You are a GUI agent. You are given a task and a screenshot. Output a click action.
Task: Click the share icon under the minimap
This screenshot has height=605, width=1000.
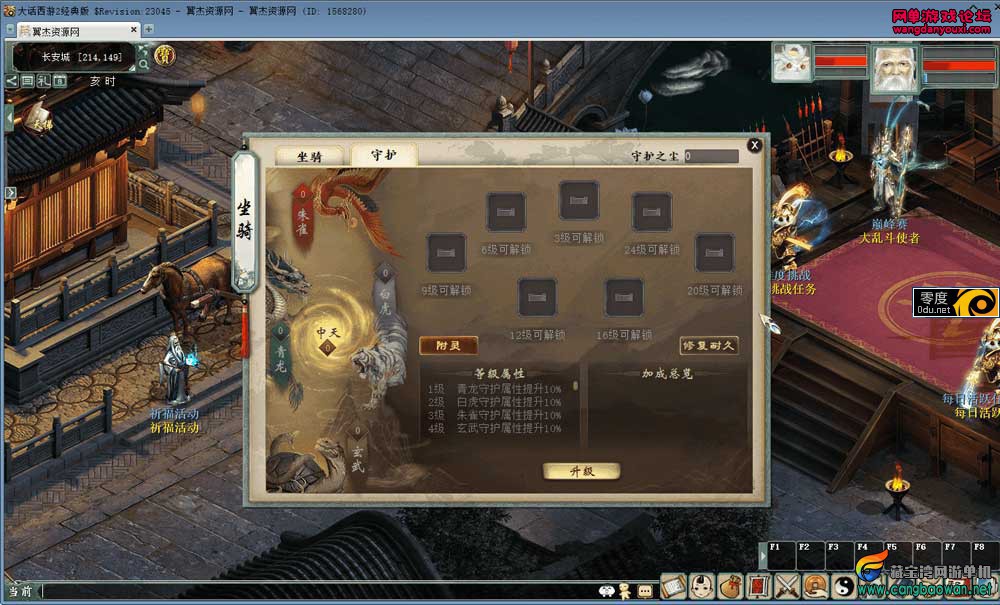pyautogui.click(x=12, y=81)
